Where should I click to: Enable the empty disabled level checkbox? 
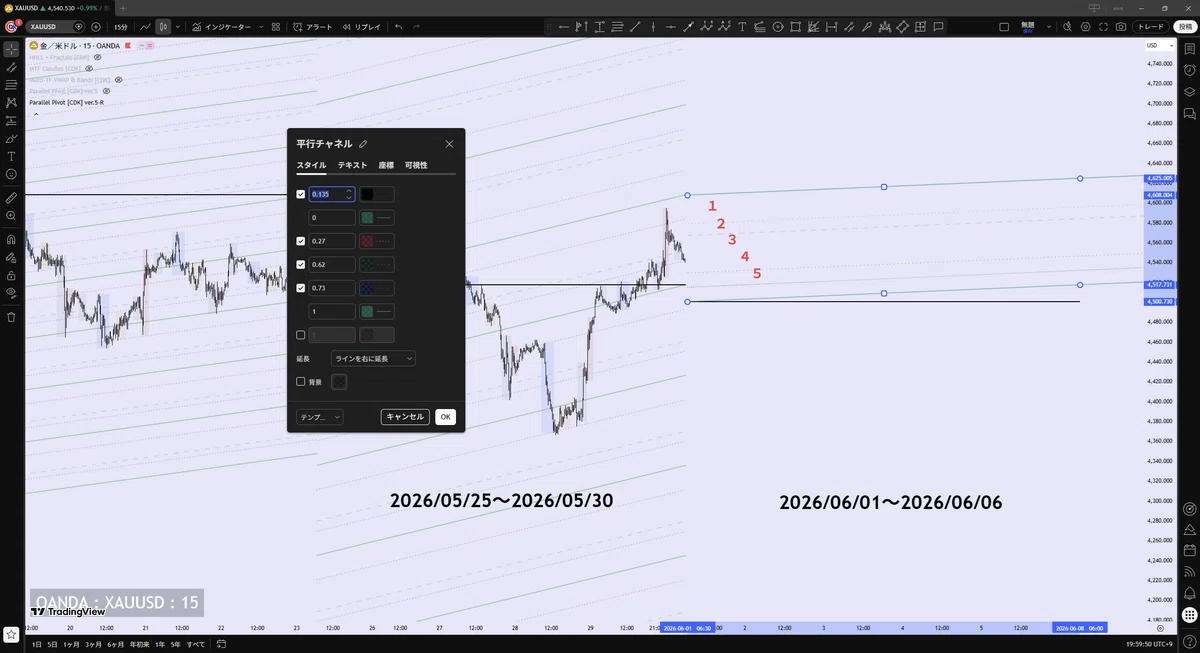point(301,335)
